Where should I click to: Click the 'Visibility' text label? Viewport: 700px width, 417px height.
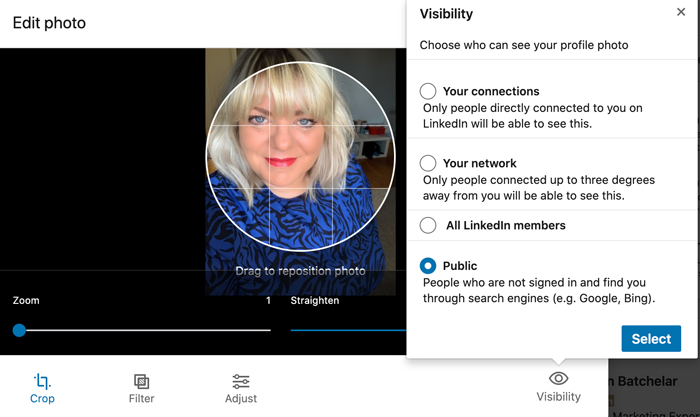(558, 397)
